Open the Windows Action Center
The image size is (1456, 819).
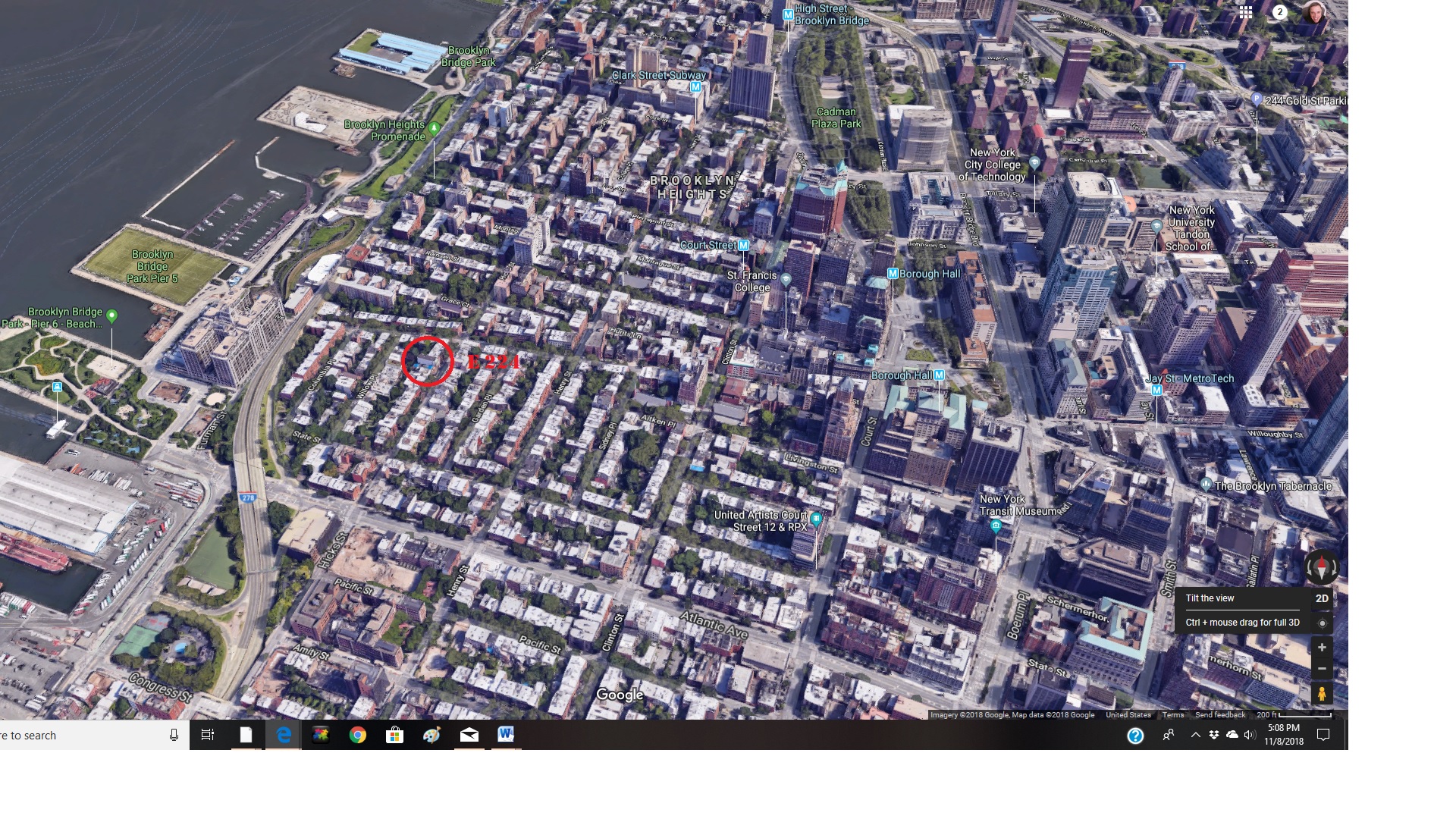1323,735
